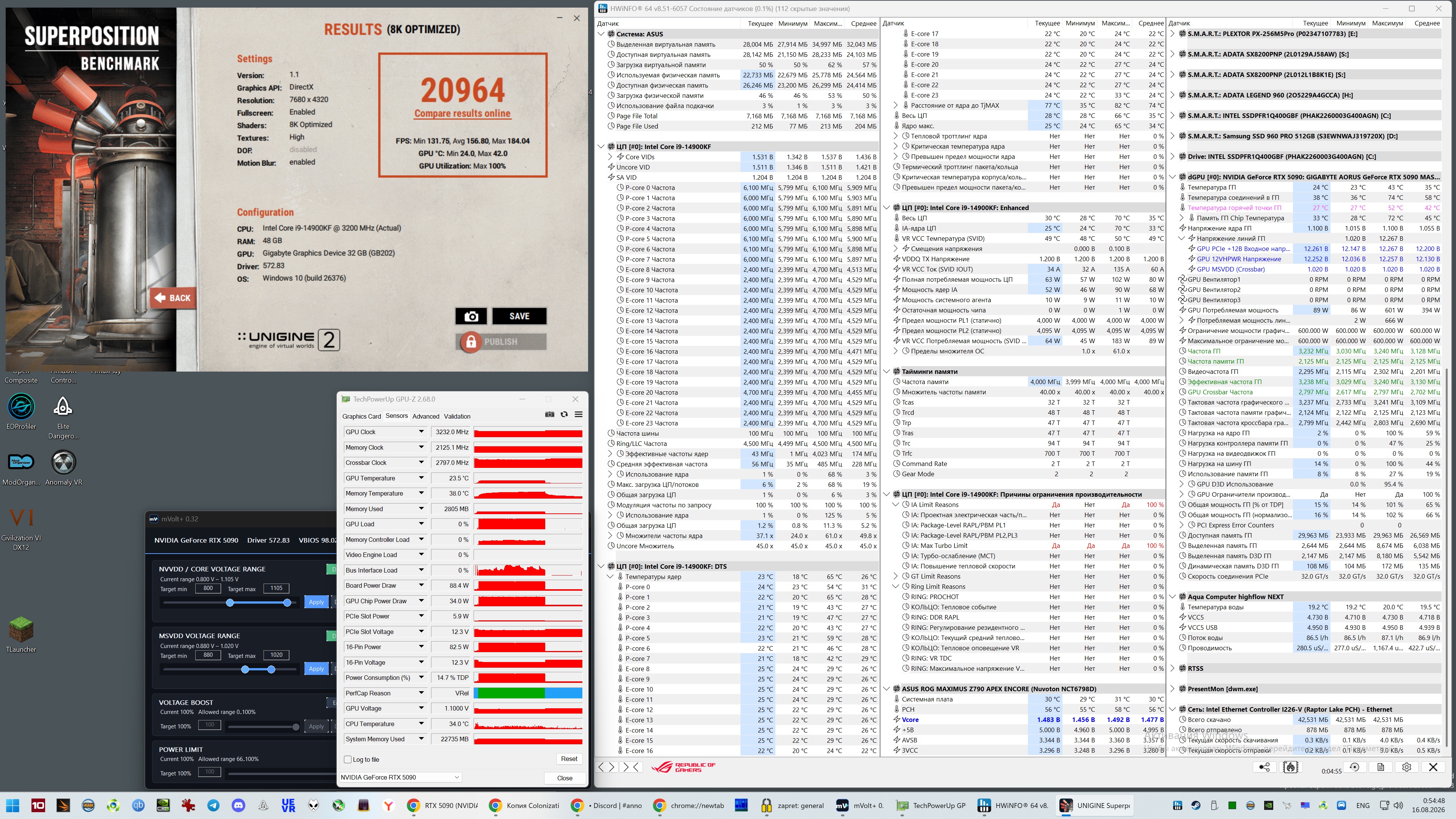Reset HWiNFO min/max clock icon

[1354, 767]
